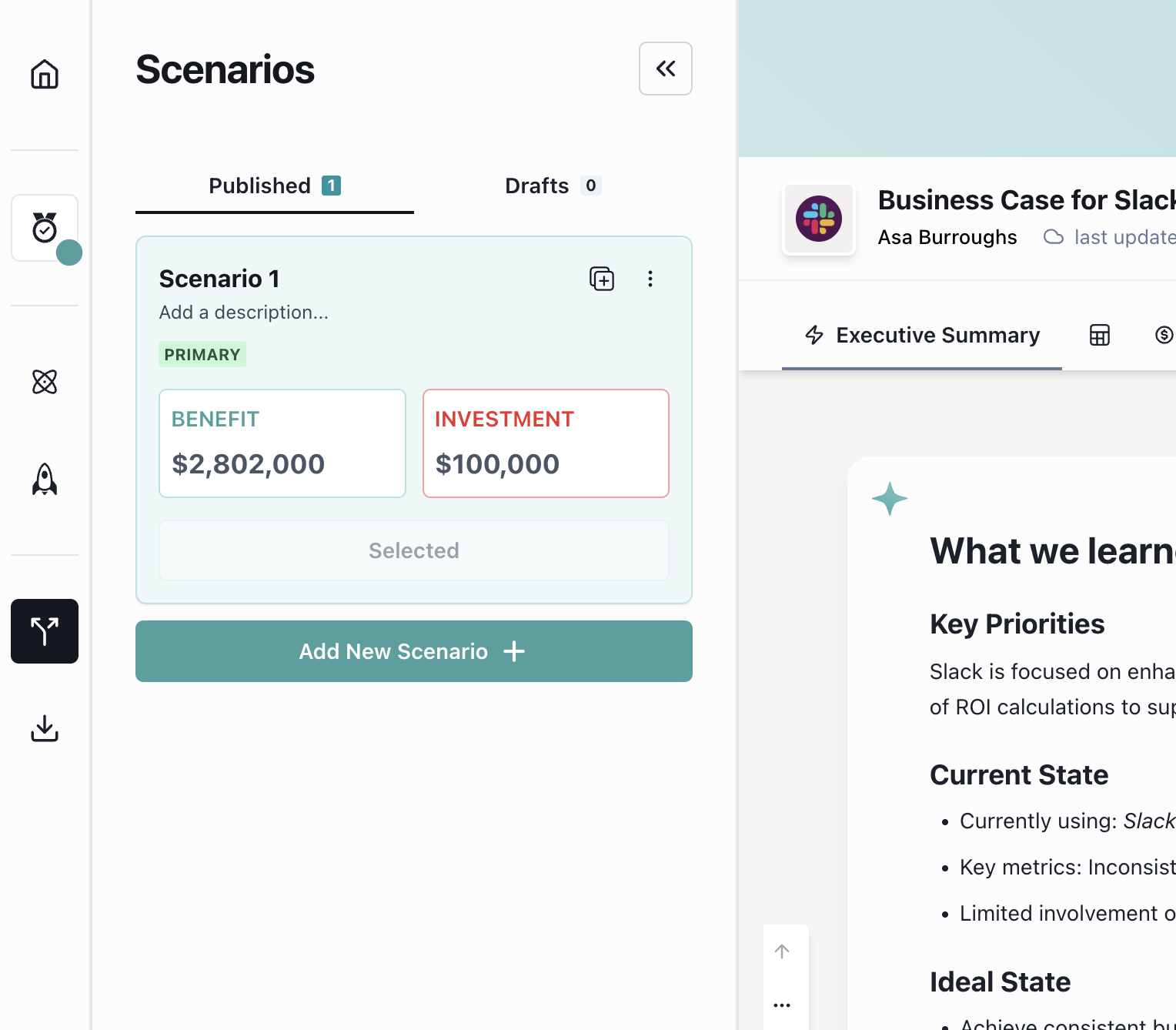Expand more options via the ellipsis control
This screenshot has width=1176, height=1030.
tap(783, 1005)
